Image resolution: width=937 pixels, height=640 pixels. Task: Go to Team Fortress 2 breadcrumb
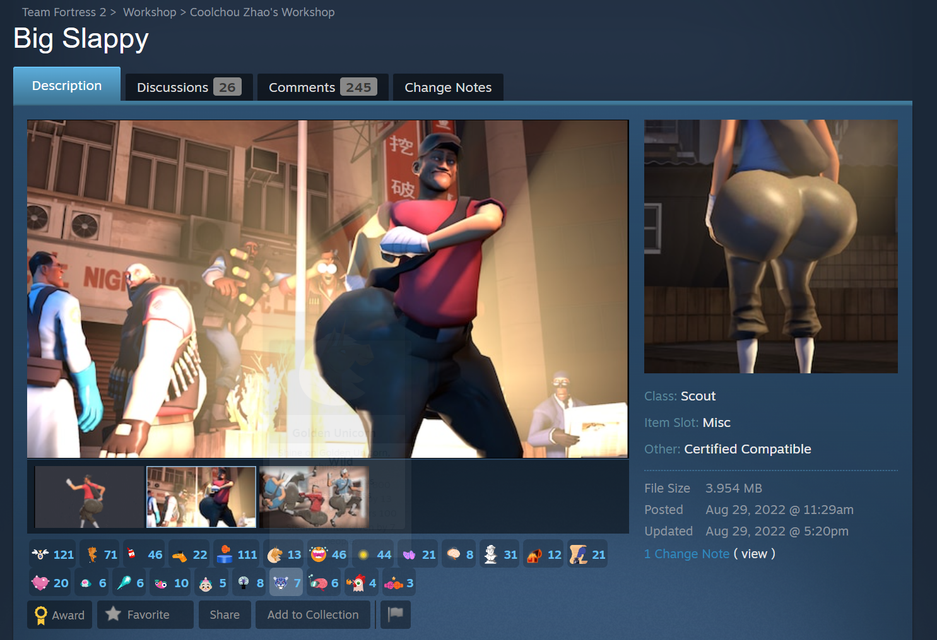pyautogui.click(x=64, y=12)
